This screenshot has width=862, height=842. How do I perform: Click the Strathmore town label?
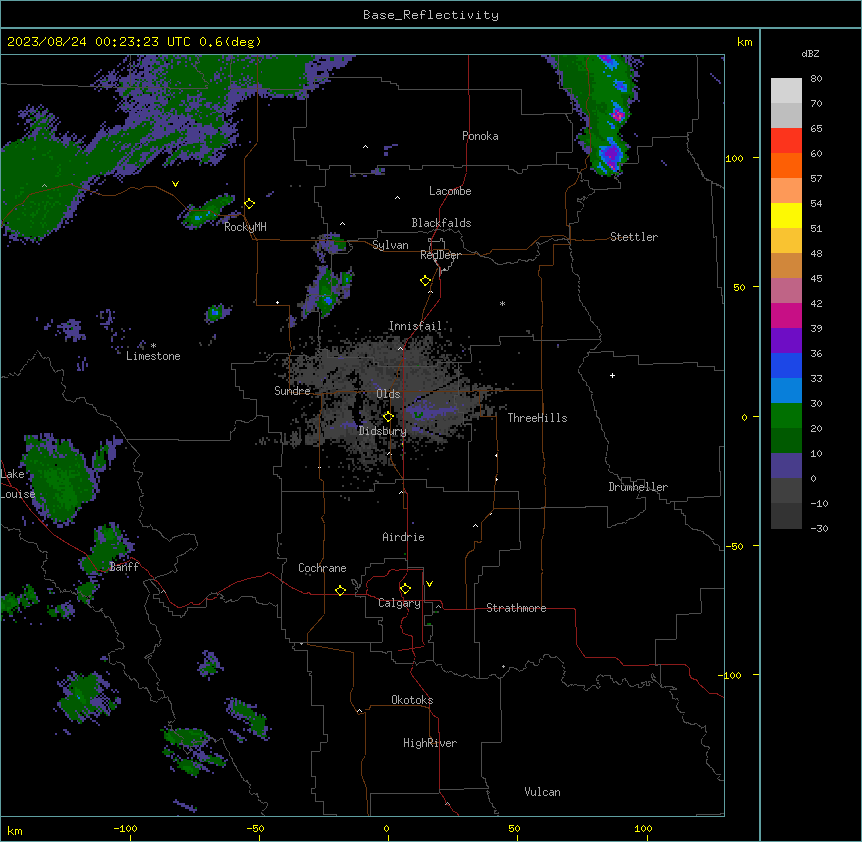click(516, 608)
